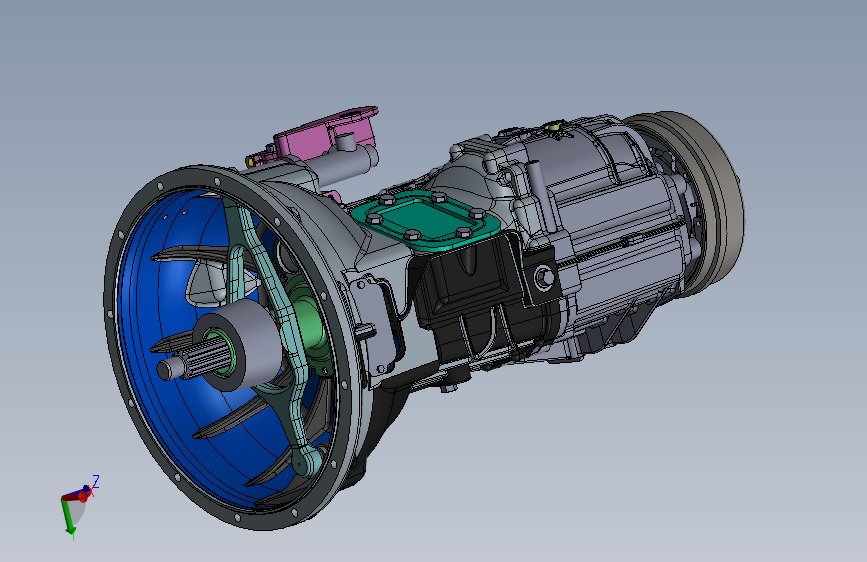The height and width of the screenshot is (562, 867).
Task: Pick the yellow-green plug on top of rear housing
Action: tap(554, 126)
